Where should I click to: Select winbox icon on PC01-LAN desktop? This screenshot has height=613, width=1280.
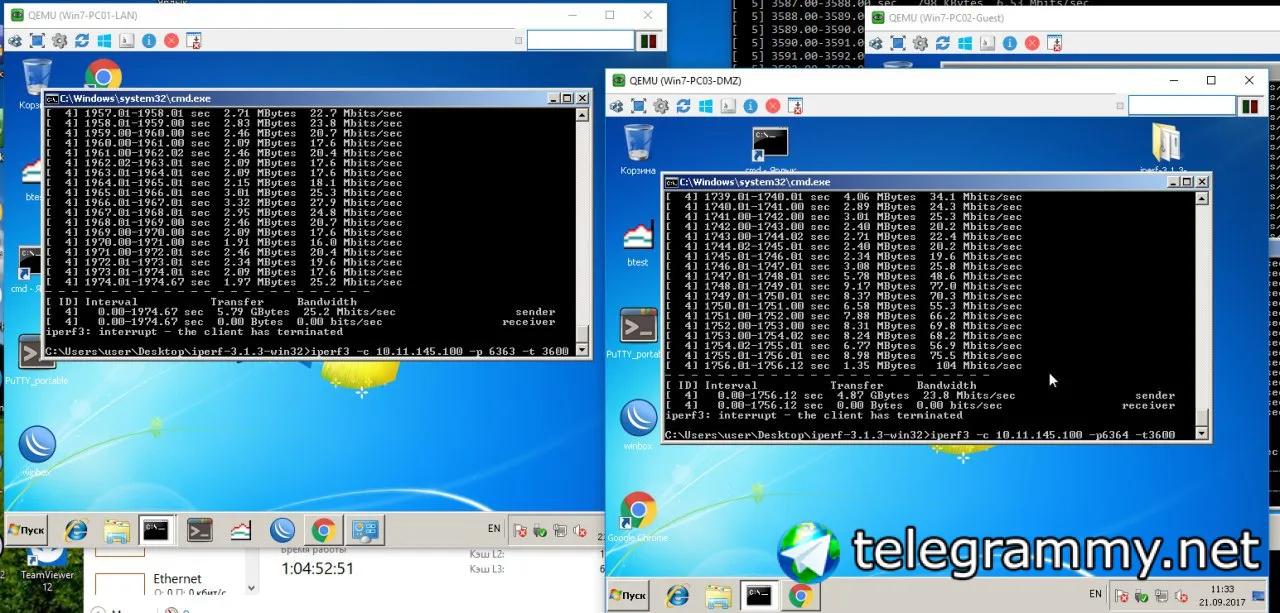[36, 450]
